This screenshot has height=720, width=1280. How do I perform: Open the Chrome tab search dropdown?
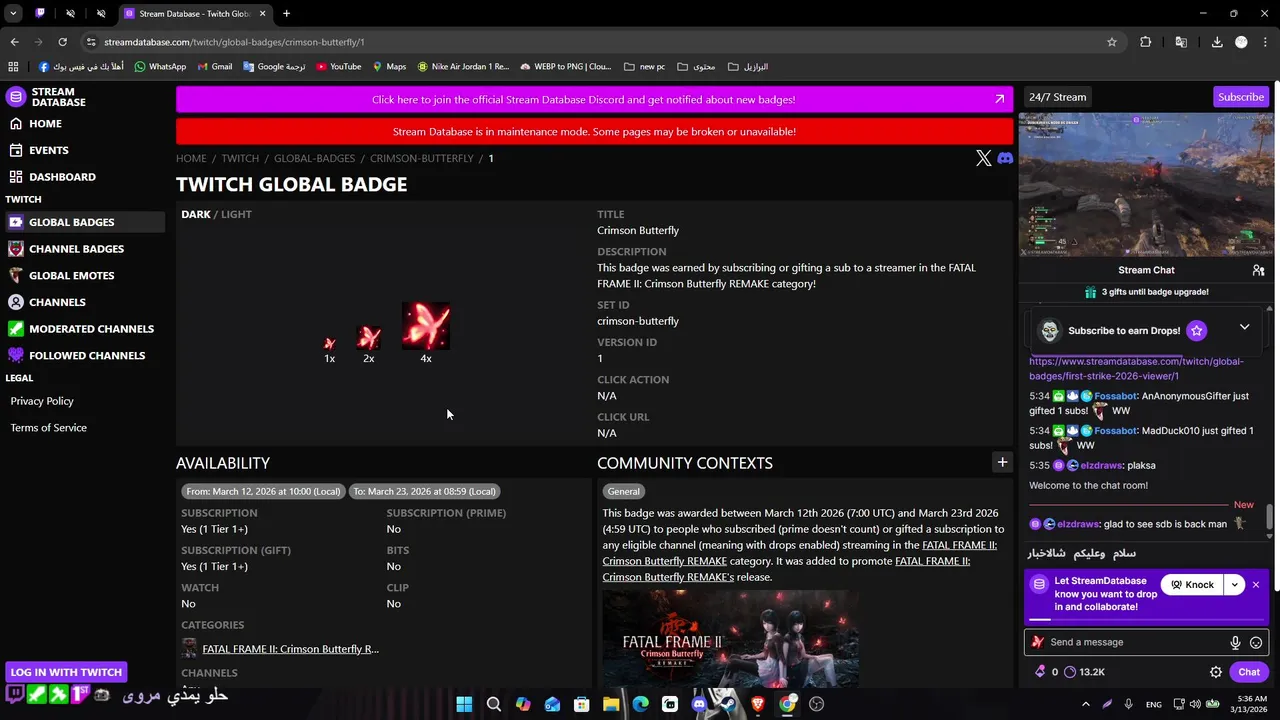point(13,13)
